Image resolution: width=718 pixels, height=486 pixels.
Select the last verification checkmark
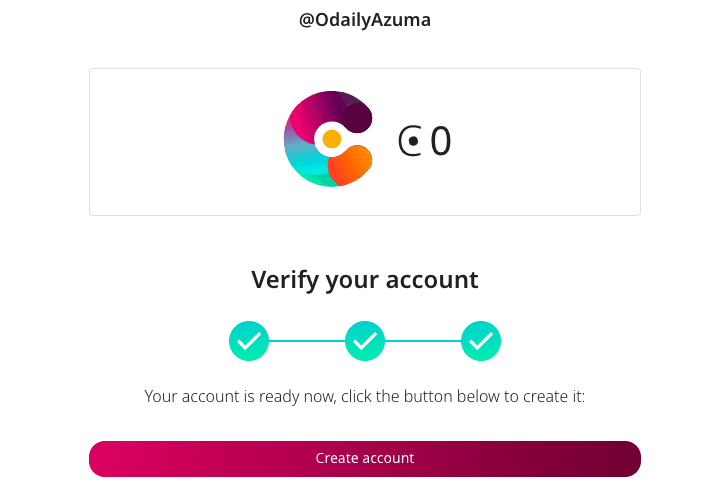point(481,341)
